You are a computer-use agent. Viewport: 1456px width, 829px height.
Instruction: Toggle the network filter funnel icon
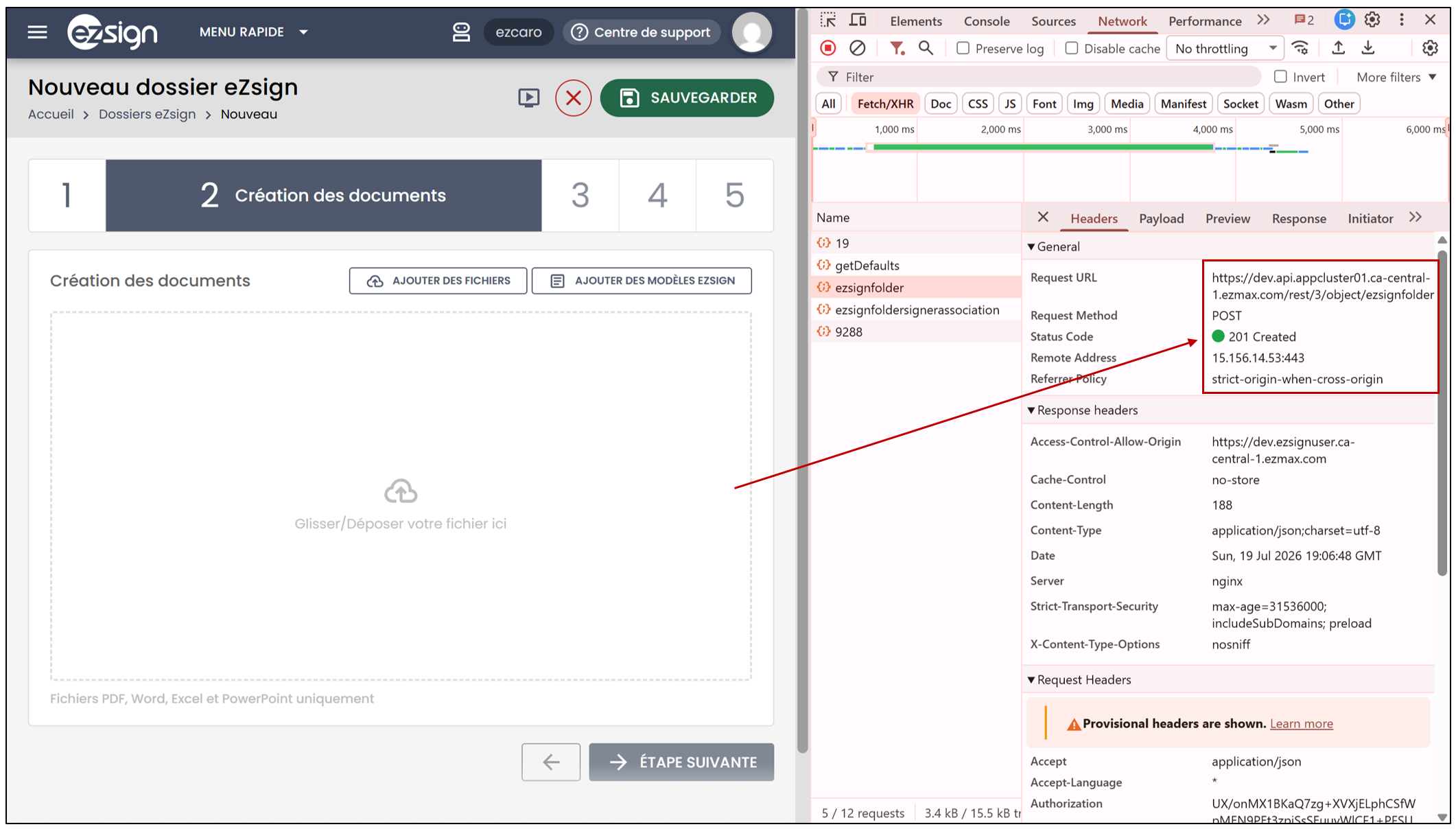coord(897,48)
